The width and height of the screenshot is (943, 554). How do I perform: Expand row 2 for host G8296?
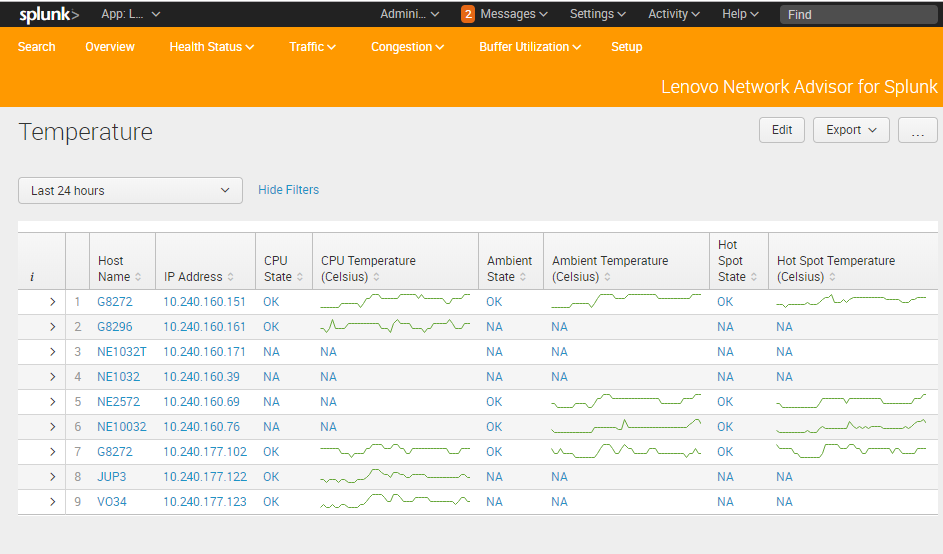[52, 327]
